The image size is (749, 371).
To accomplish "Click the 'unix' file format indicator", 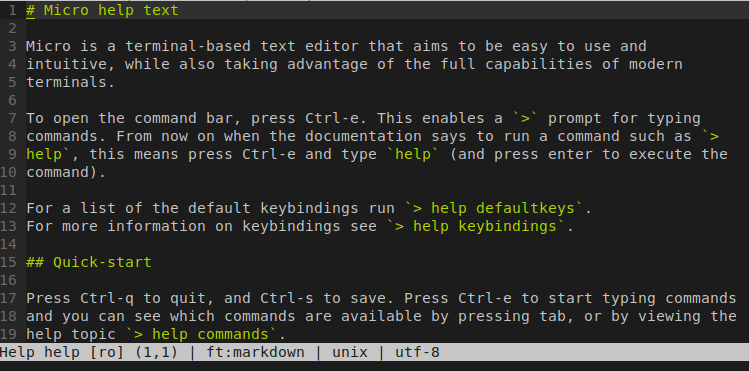I will [x=350, y=353].
